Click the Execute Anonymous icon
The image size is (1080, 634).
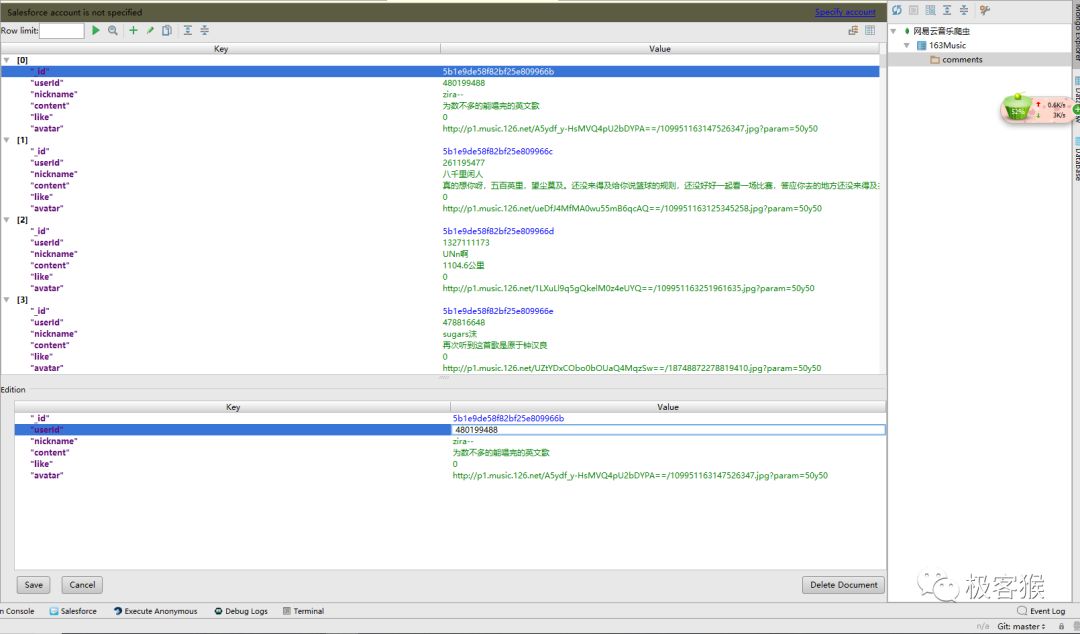click(x=118, y=611)
